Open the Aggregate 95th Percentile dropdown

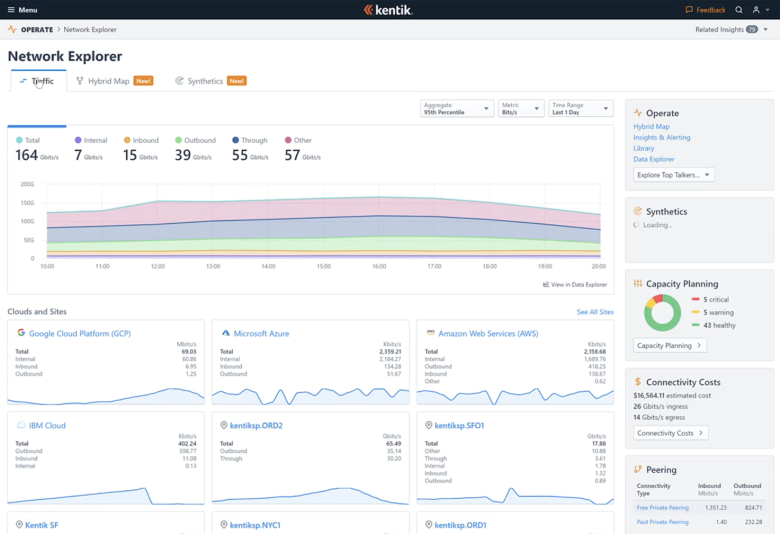[x=457, y=108]
